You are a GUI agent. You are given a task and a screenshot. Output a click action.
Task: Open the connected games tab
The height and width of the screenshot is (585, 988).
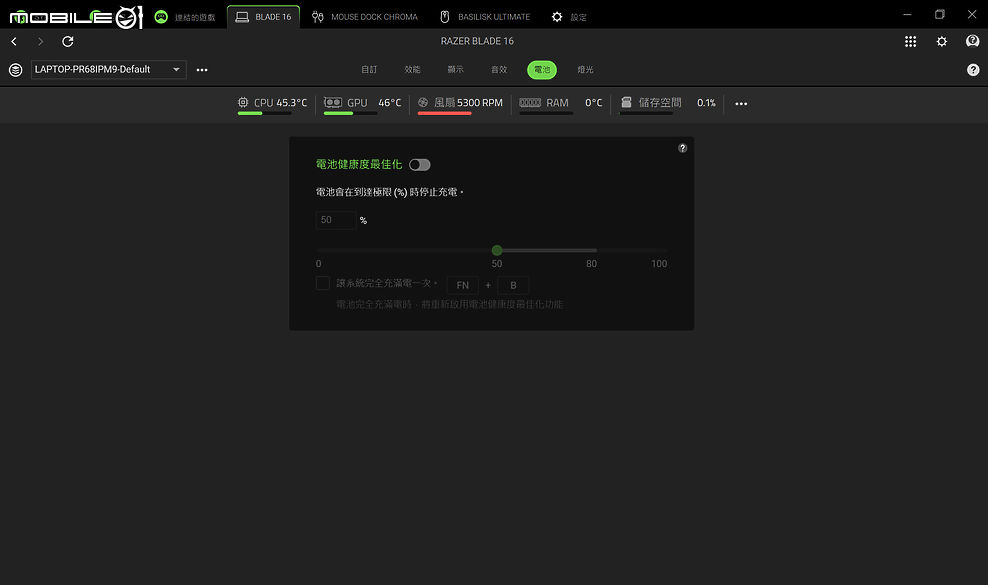(185, 17)
